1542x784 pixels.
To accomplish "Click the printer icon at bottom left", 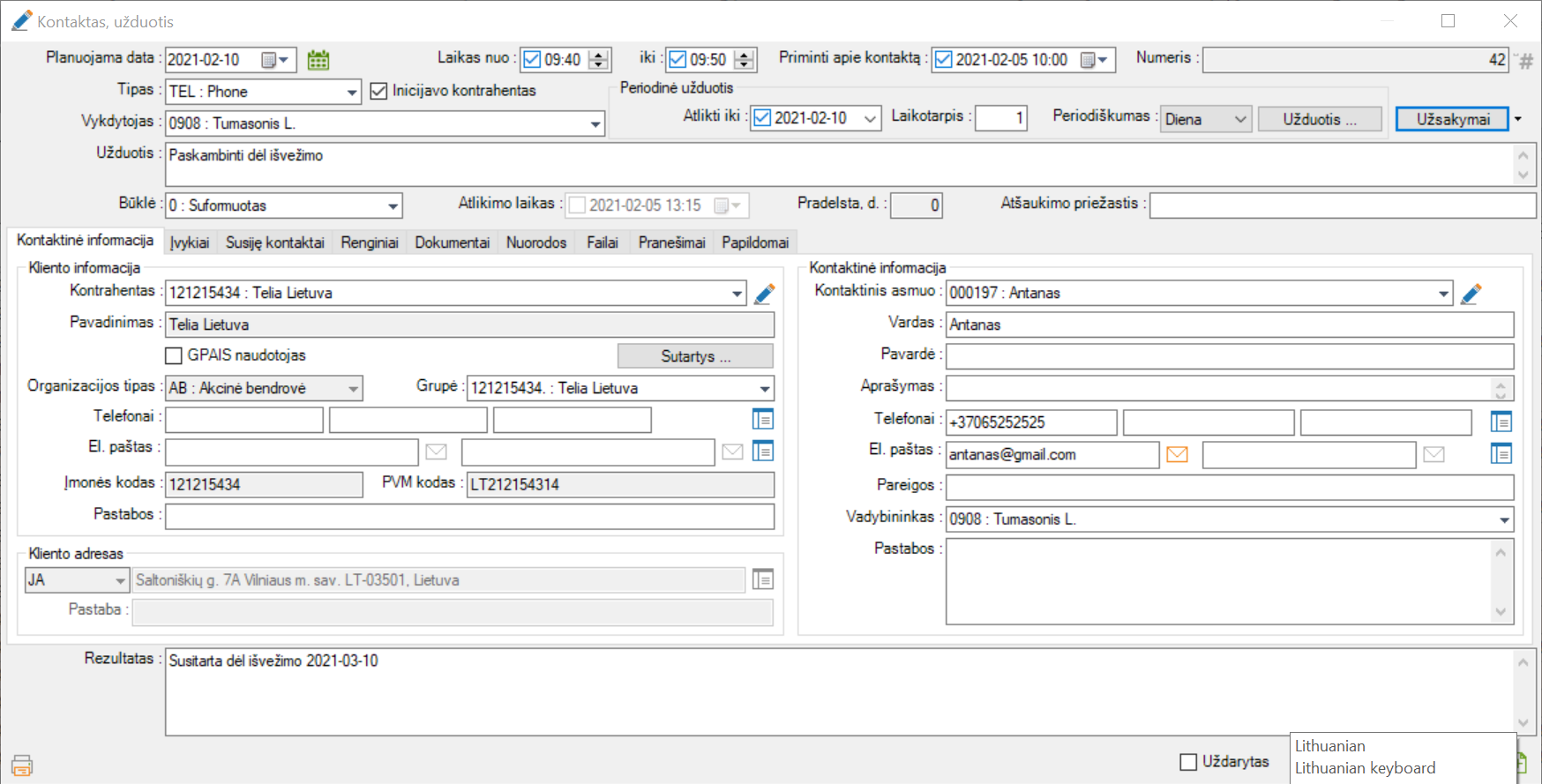I will pyautogui.click(x=22, y=765).
